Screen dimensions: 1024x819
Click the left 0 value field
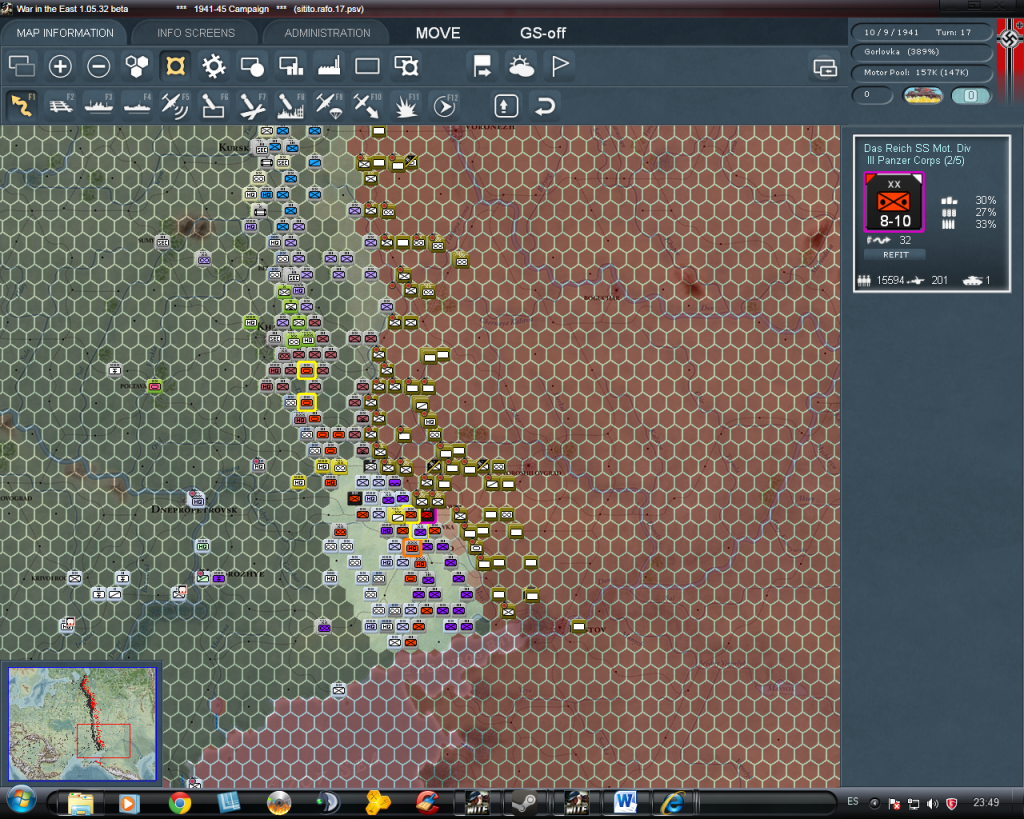tap(872, 95)
